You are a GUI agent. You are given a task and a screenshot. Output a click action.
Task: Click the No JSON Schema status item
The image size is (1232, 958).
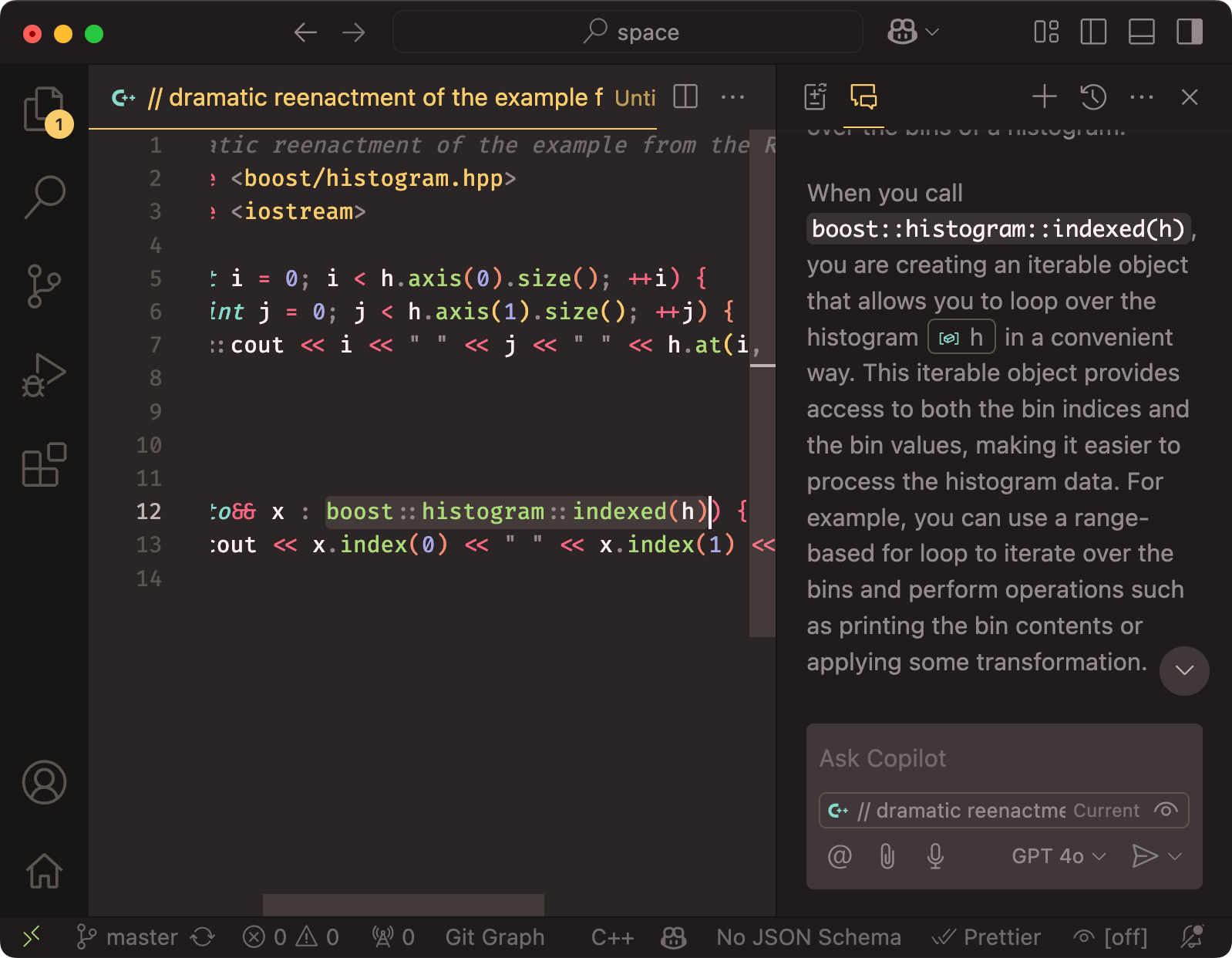tap(809, 937)
